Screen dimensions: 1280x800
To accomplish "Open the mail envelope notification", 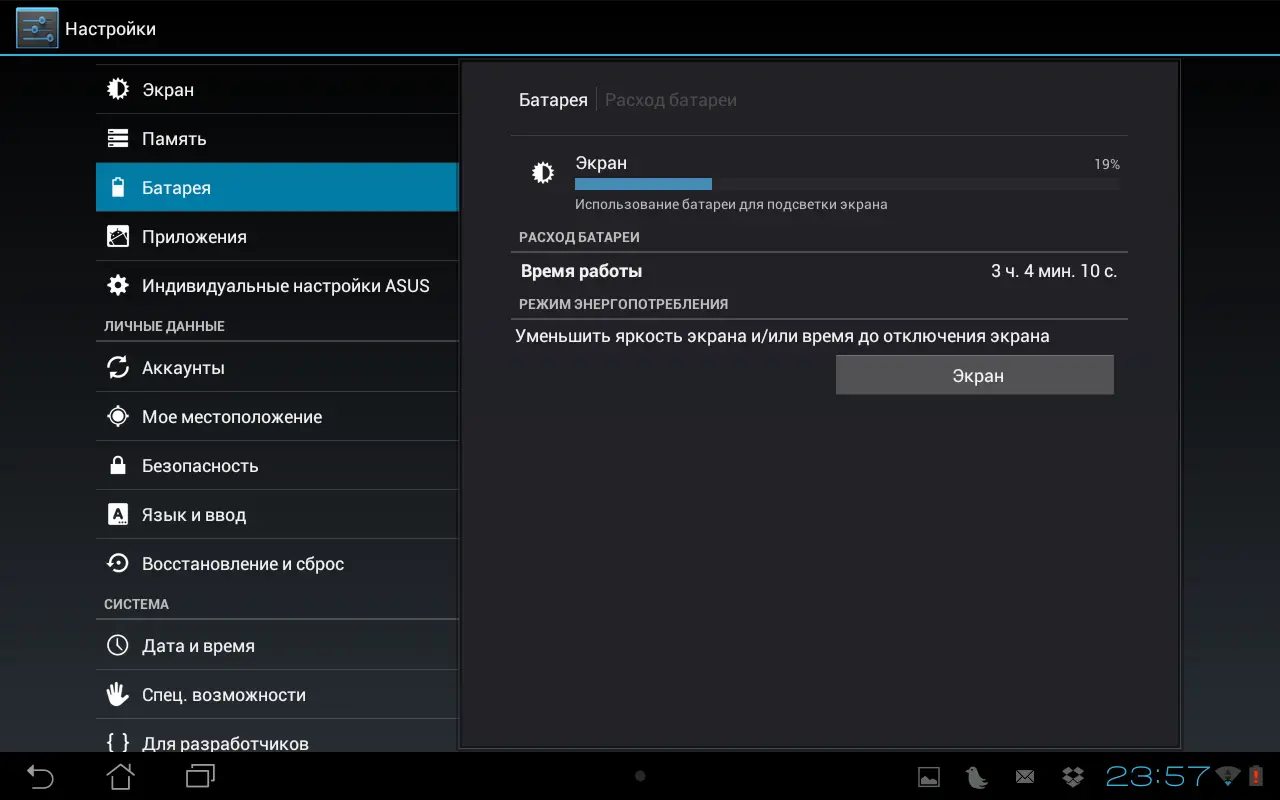I will tap(1025, 776).
